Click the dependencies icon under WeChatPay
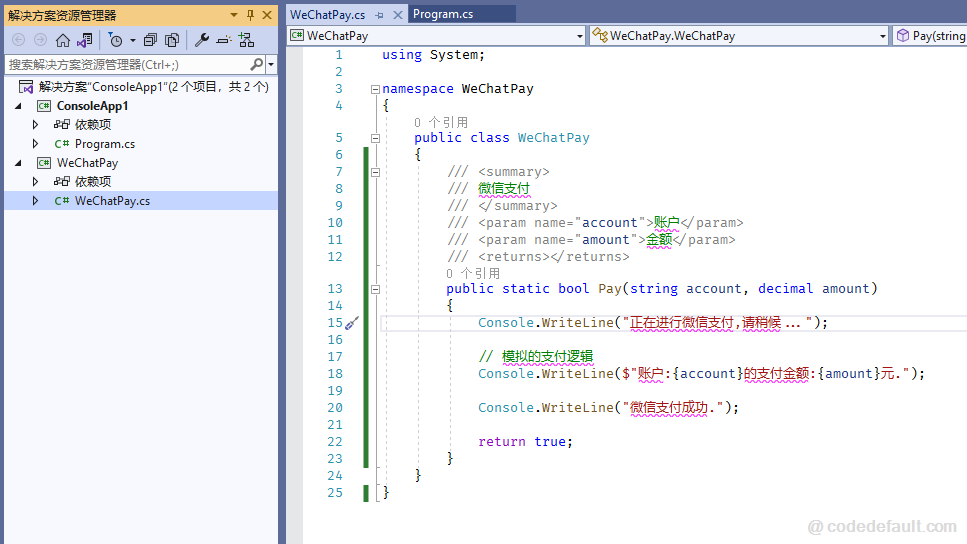This screenshot has height=544, width=967. click(61, 181)
